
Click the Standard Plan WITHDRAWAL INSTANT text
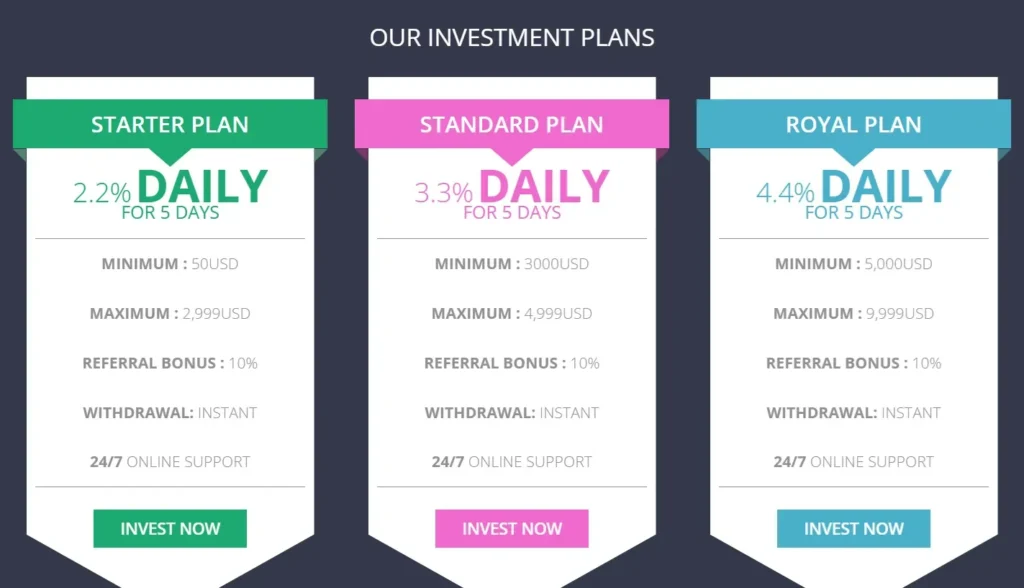tap(511, 412)
